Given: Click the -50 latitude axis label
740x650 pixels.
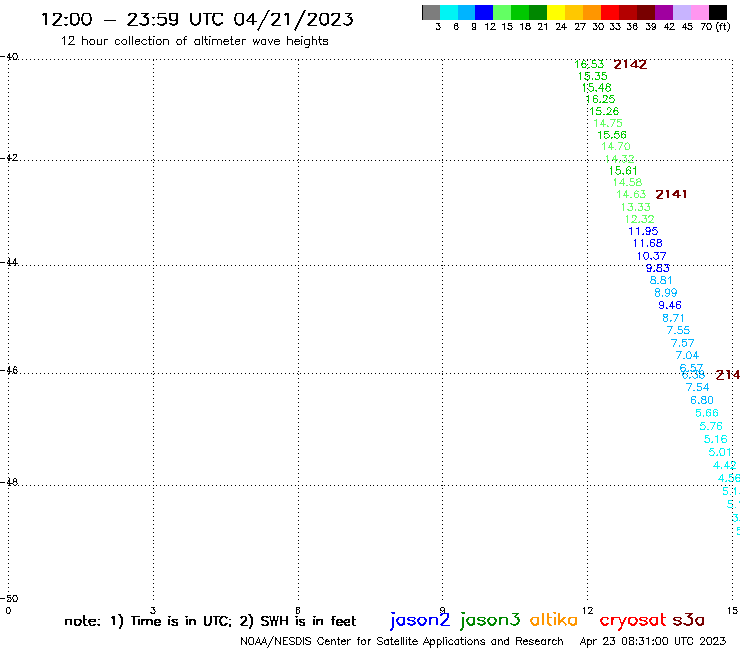Looking at the screenshot, I should (x=9, y=599).
